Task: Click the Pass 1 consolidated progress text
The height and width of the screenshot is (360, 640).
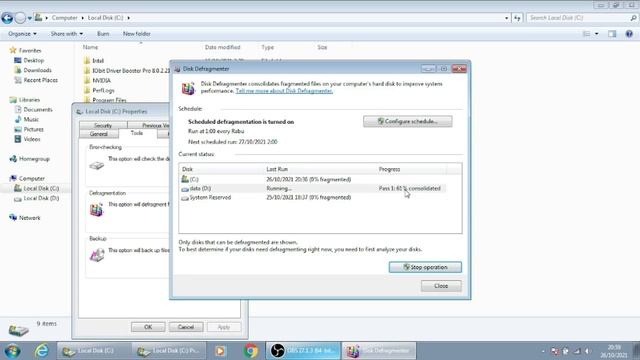Action: coord(409,188)
